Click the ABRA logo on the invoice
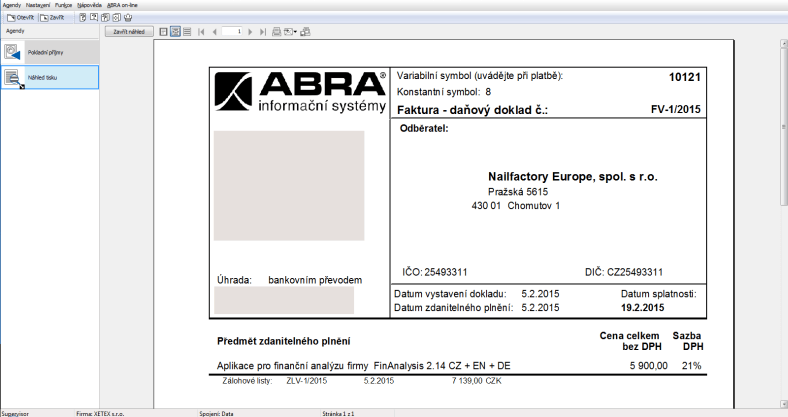Viewport: 788px width, 417px height. [x=300, y=91]
